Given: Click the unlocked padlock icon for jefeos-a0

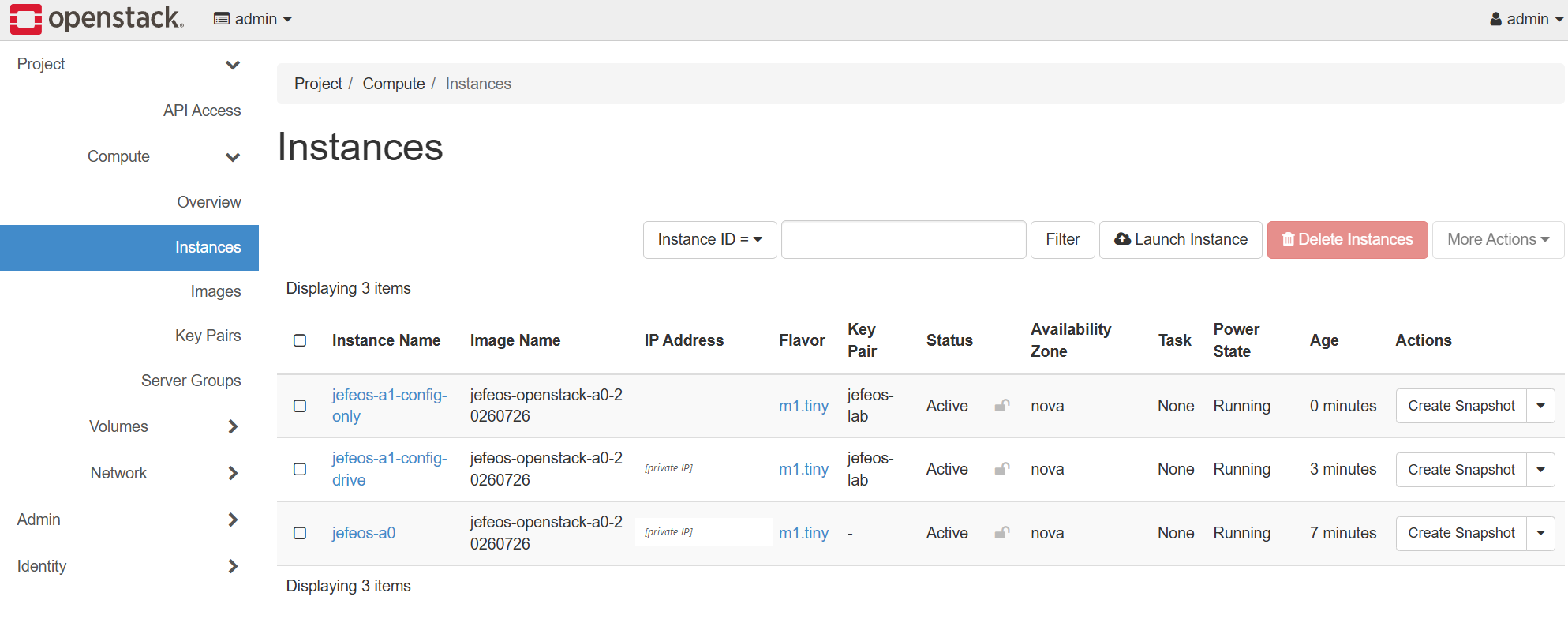Looking at the screenshot, I should pos(1002,532).
